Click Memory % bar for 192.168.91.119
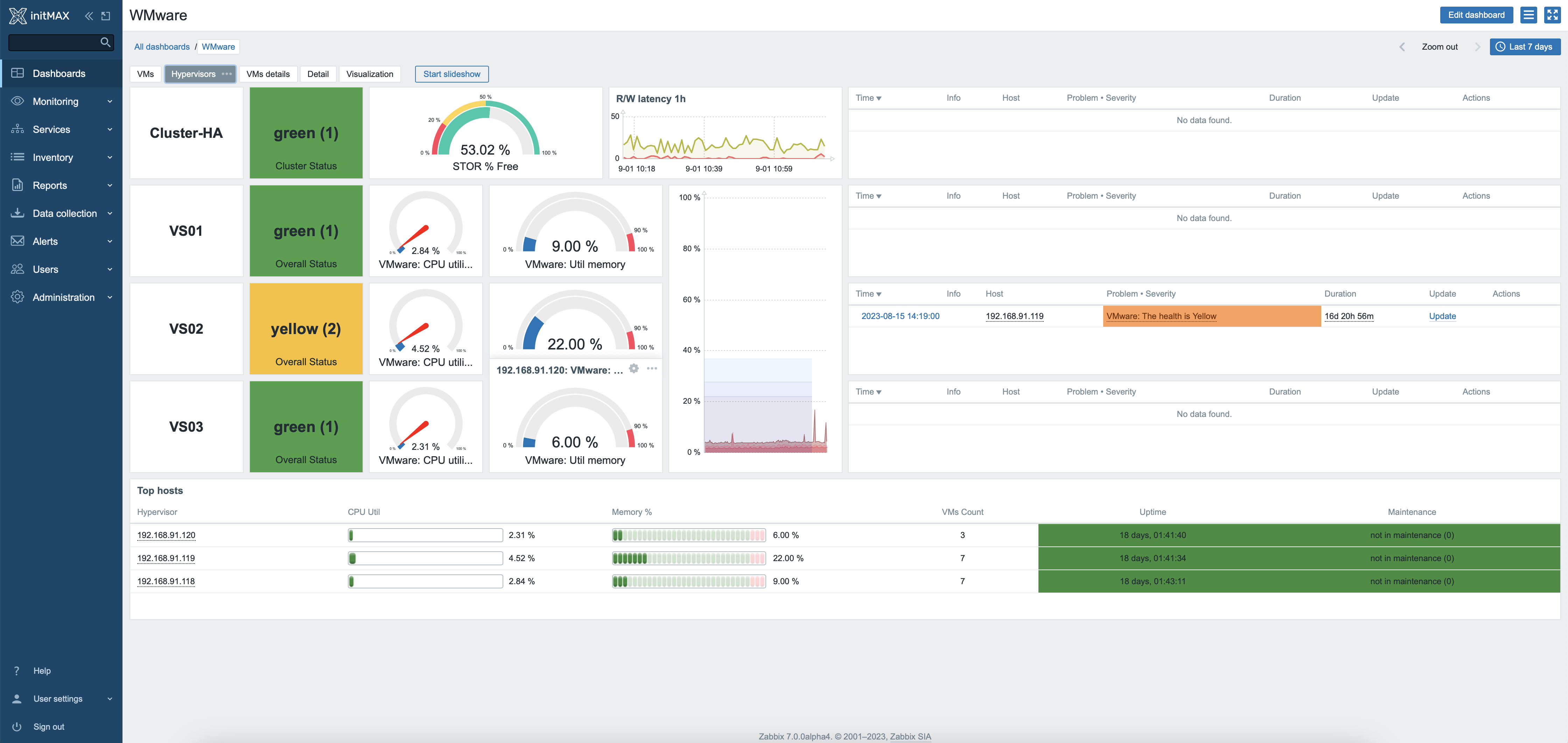1568x743 pixels. [688, 558]
